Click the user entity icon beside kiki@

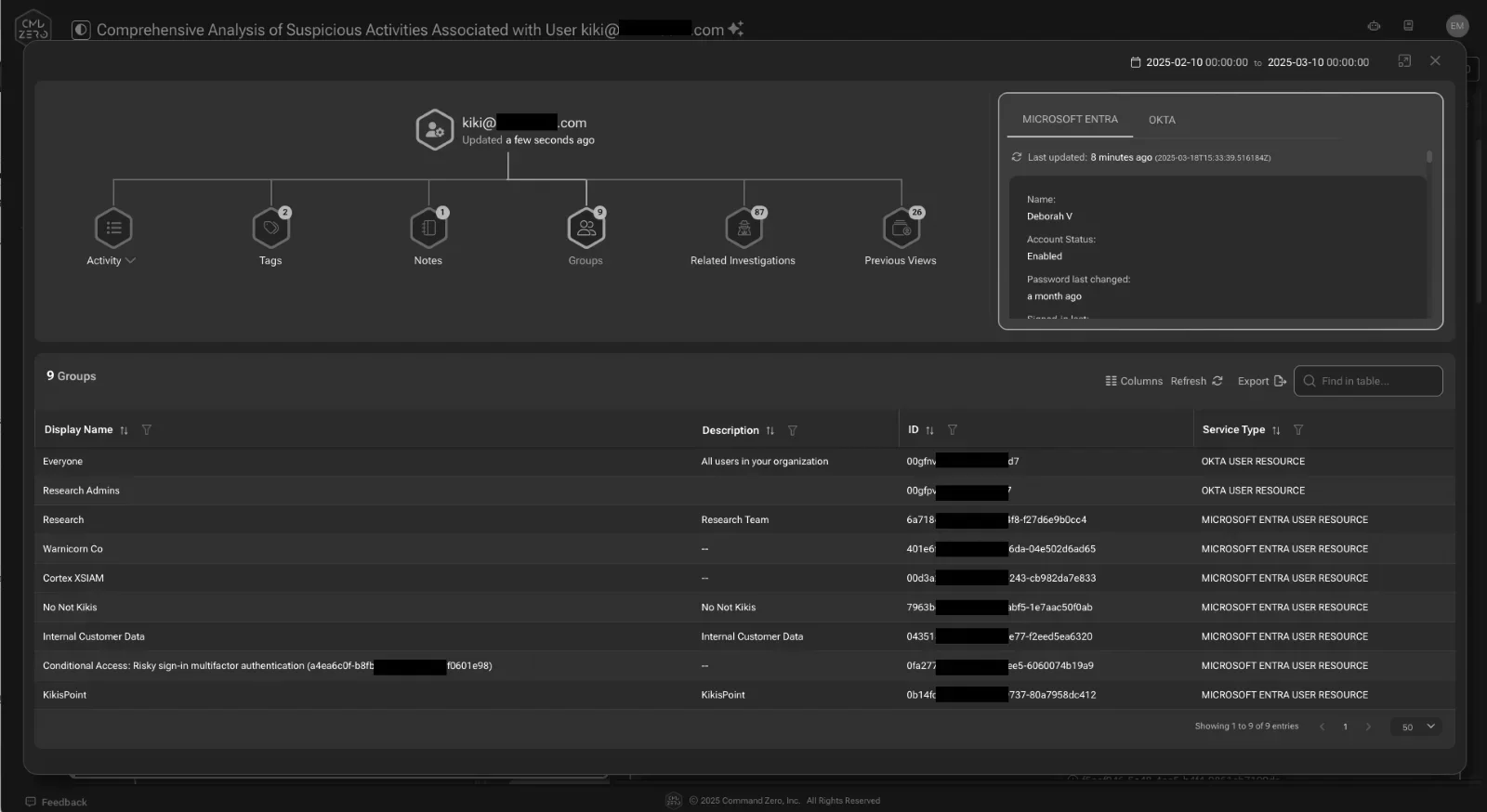tap(434, 129)
